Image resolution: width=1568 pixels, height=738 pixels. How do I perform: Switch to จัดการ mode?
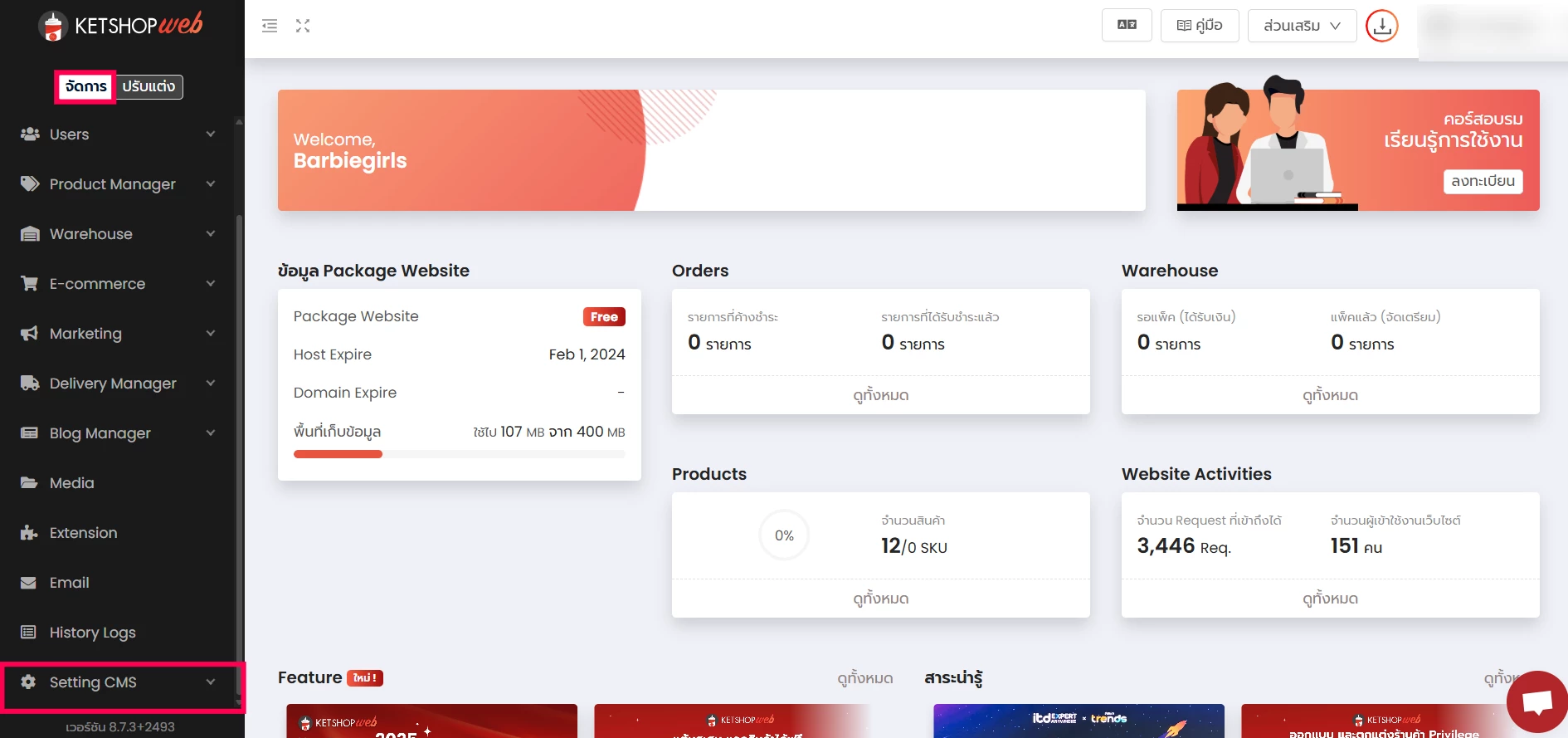[85, 86]
